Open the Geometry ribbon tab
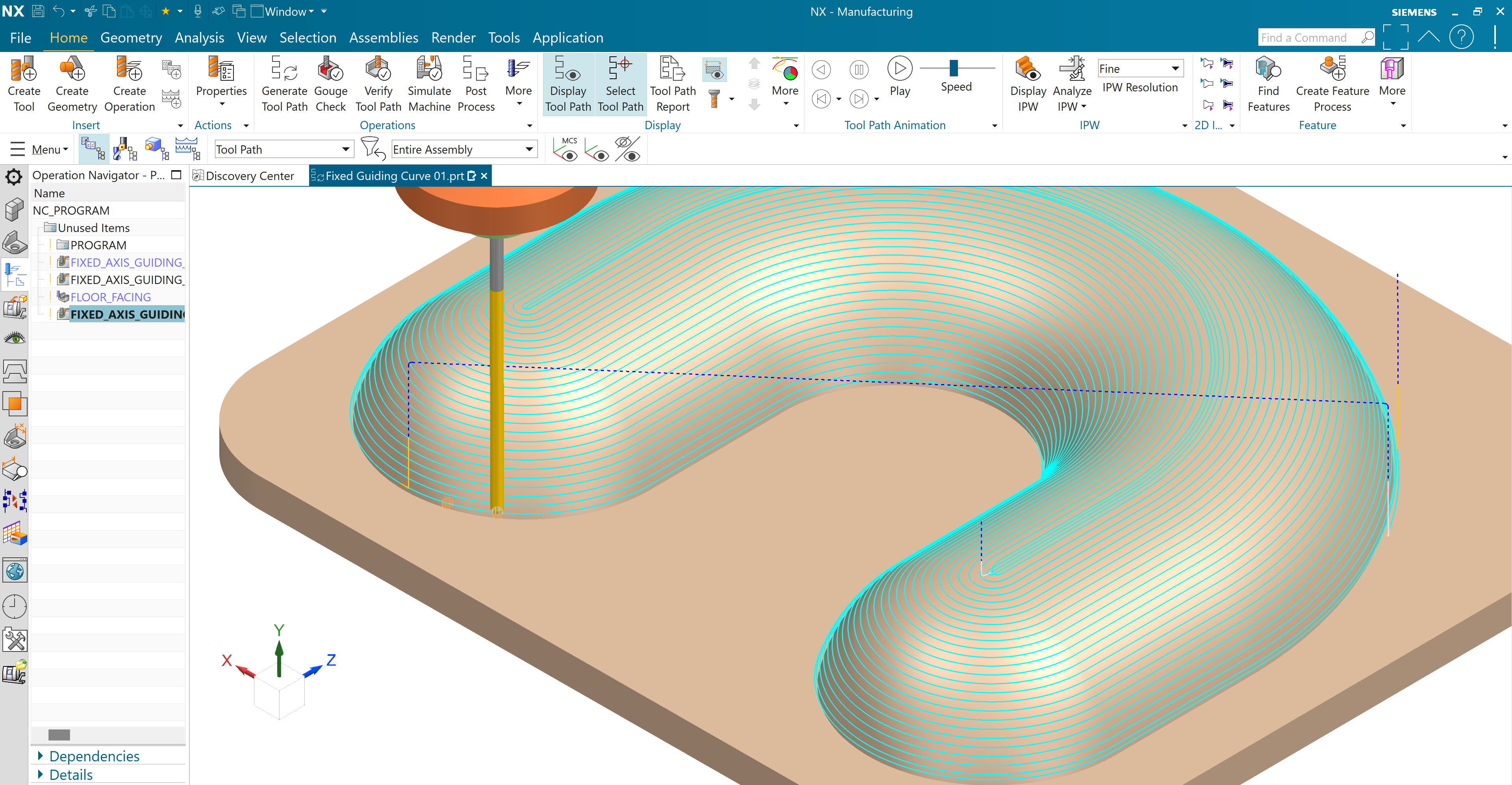1512x785 pixels. (131, 37)
